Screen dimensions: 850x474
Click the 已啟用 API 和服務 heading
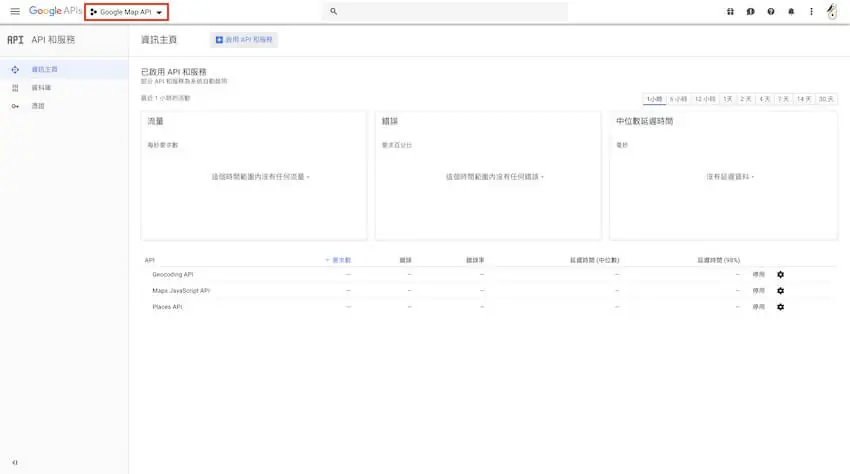(174, 72)
